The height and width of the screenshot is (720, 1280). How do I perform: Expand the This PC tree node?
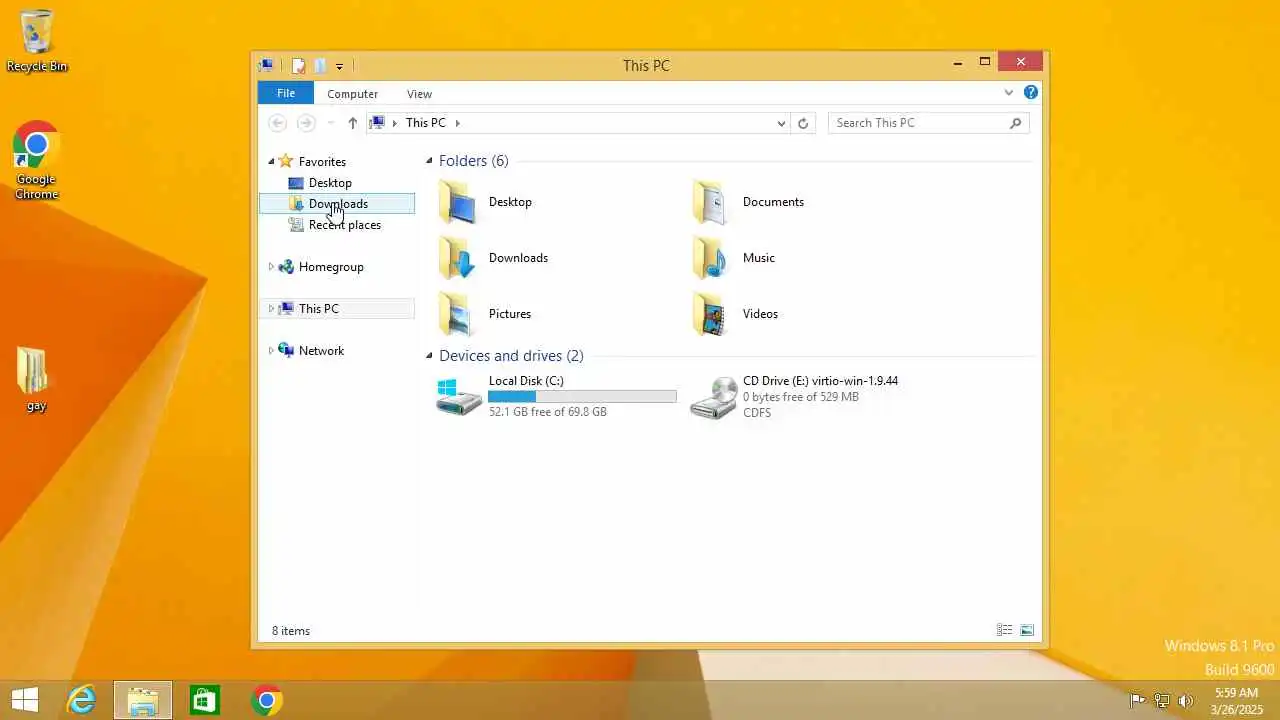[x=271, y=309]
